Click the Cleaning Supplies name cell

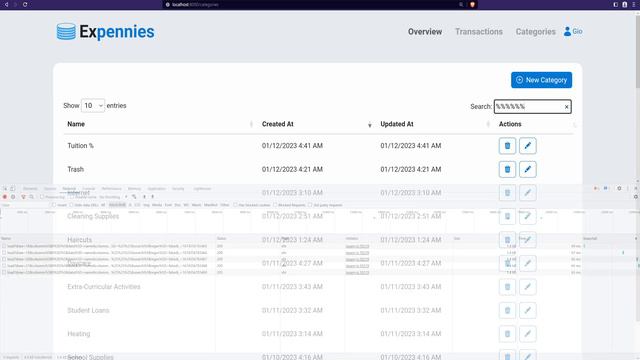click(93, 216)
